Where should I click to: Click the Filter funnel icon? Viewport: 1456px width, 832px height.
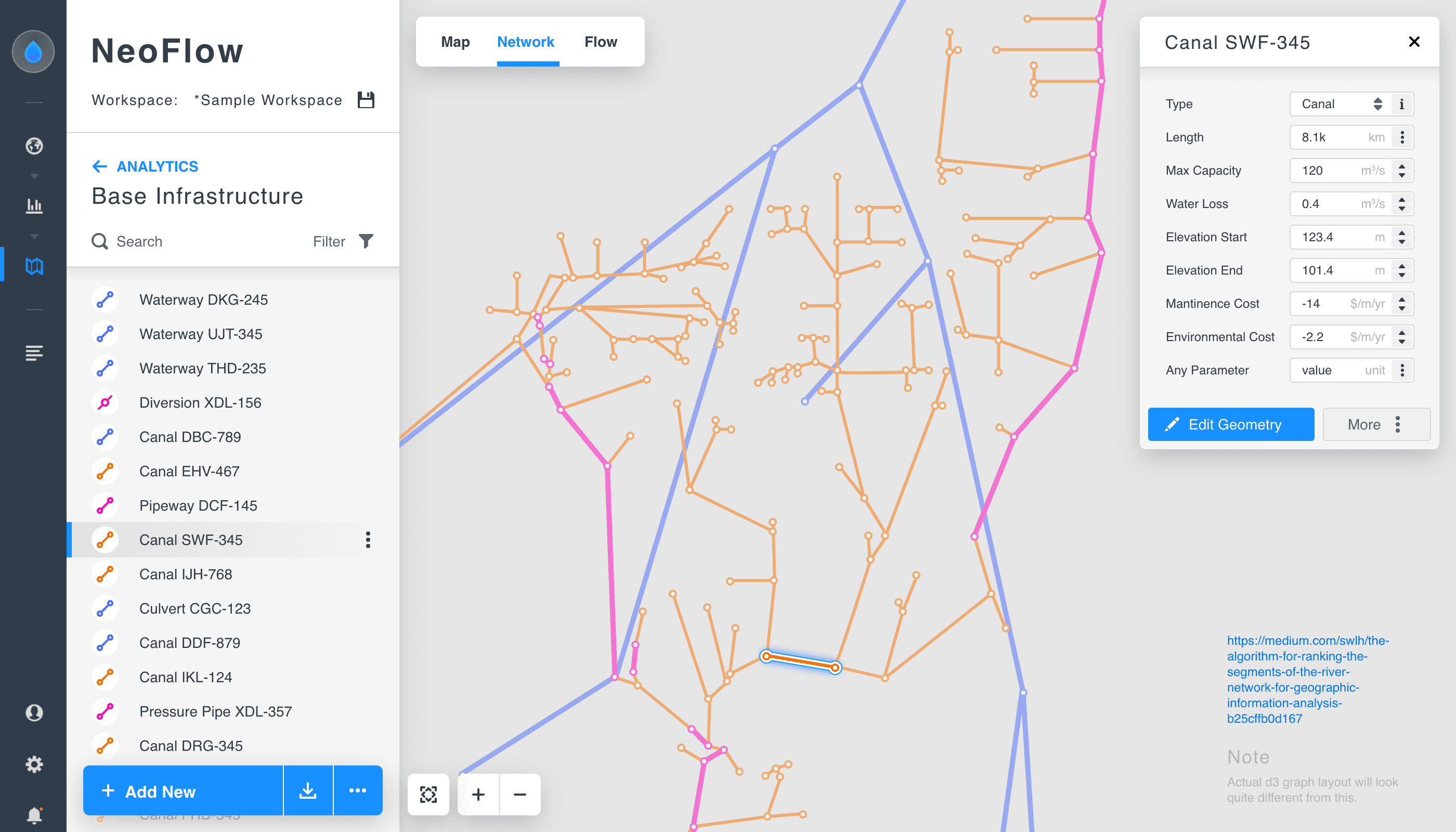click(x=366, y=241)
